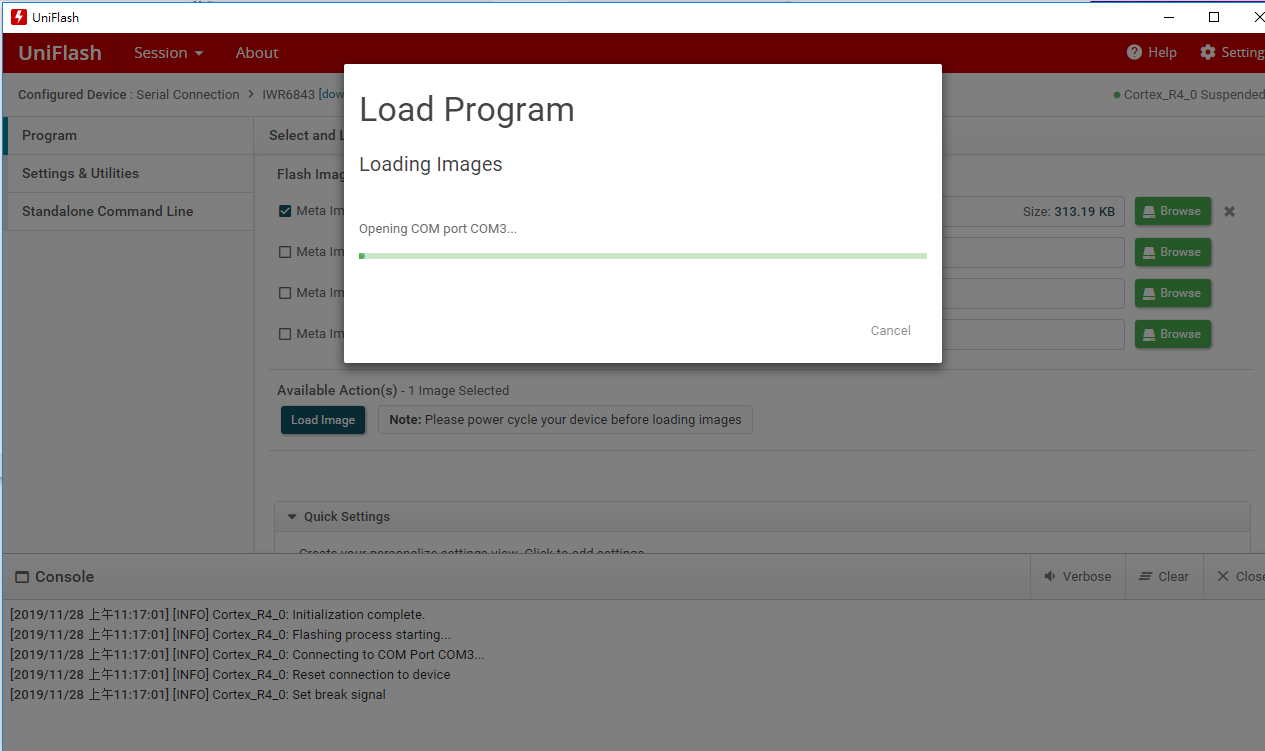This screenshot has width=1265, height=751.
Task: Select Settings & Utilities sidebar tab
Action: [129, 173]
